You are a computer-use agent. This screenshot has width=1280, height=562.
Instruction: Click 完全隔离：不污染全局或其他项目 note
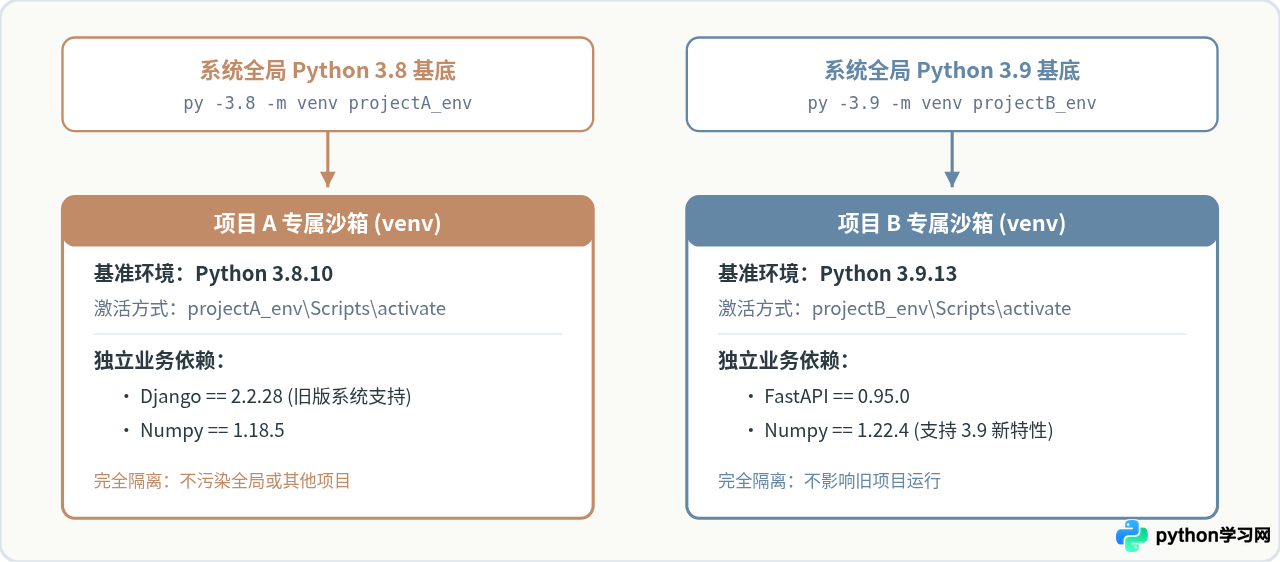(x=222, y=481)
